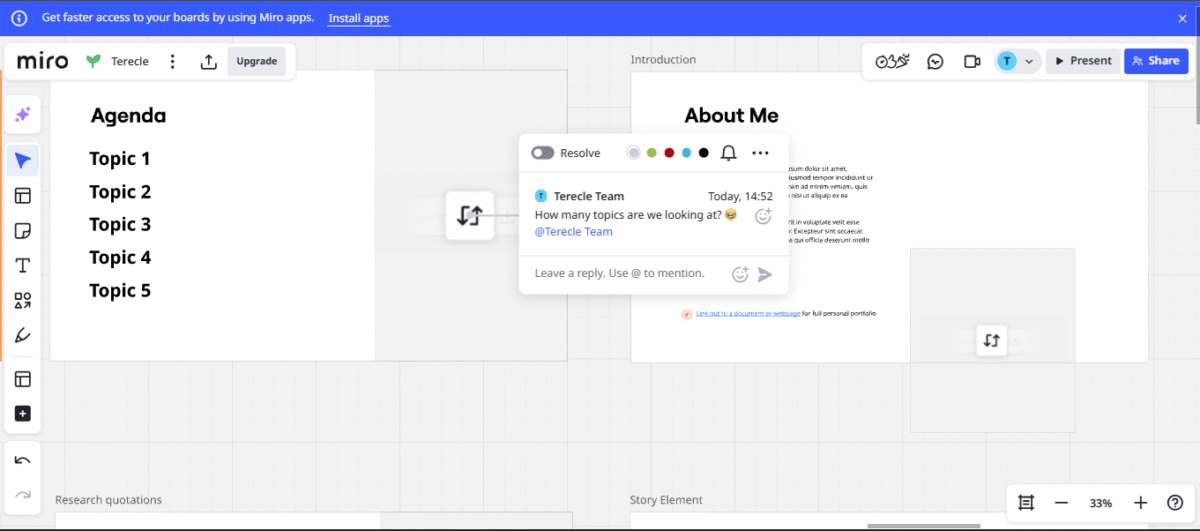Open more tools plus button
Image resolution: width=1200 pixels, height=531 pixels.
[22, 414]
